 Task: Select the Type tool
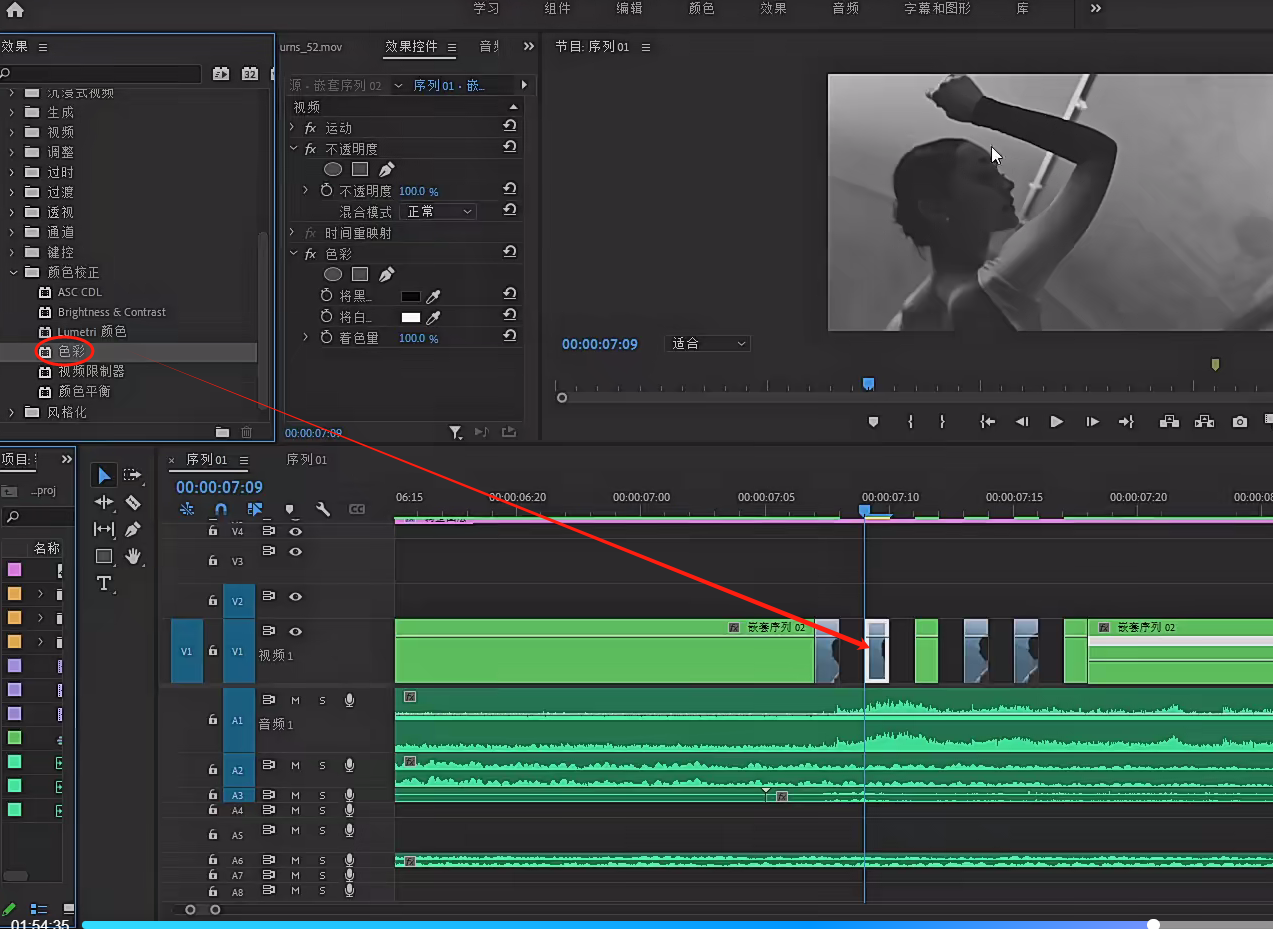(x=104, y=583)
